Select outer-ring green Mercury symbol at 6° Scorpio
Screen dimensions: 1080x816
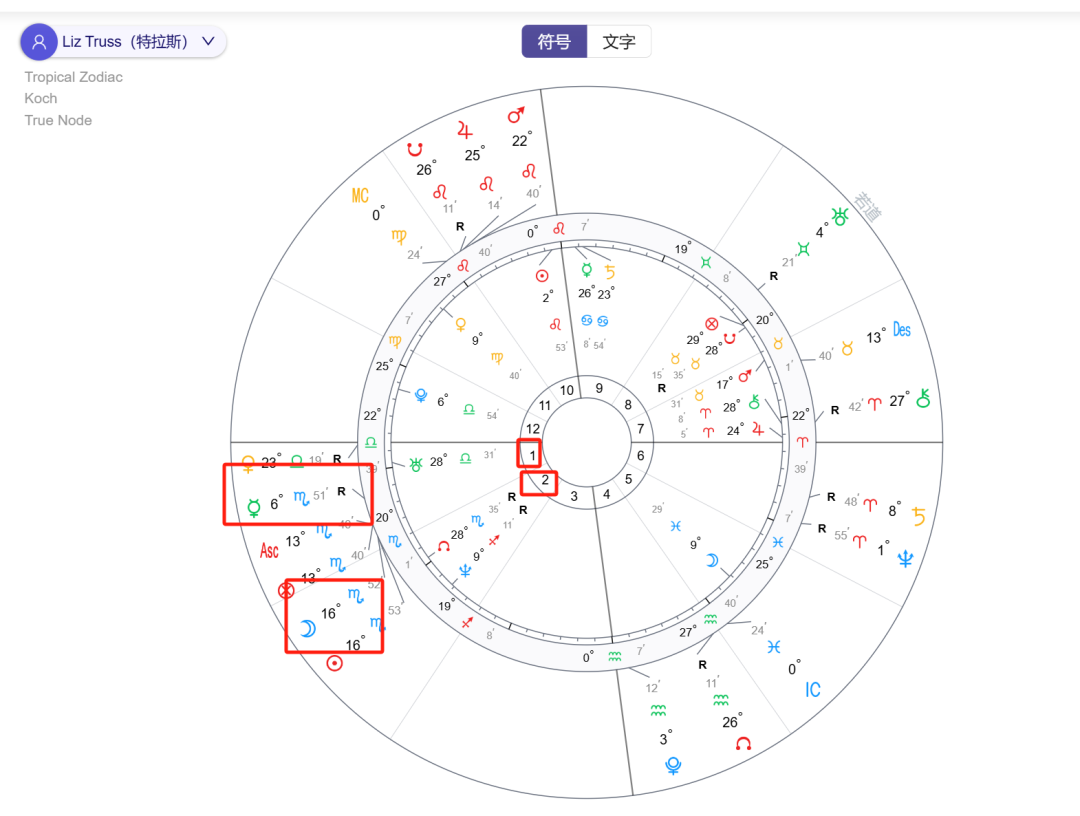(x=253, y=508)
